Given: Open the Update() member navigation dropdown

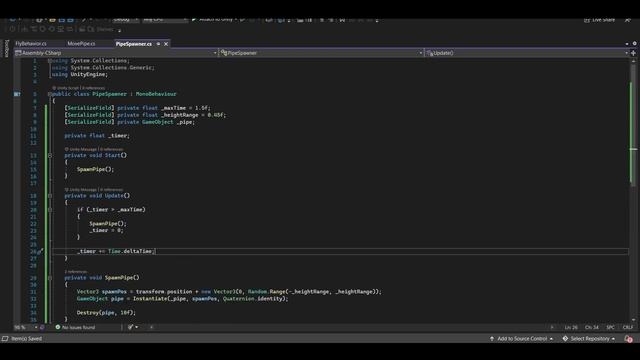Looking at the screenshot, I should (x=527, y=53).
